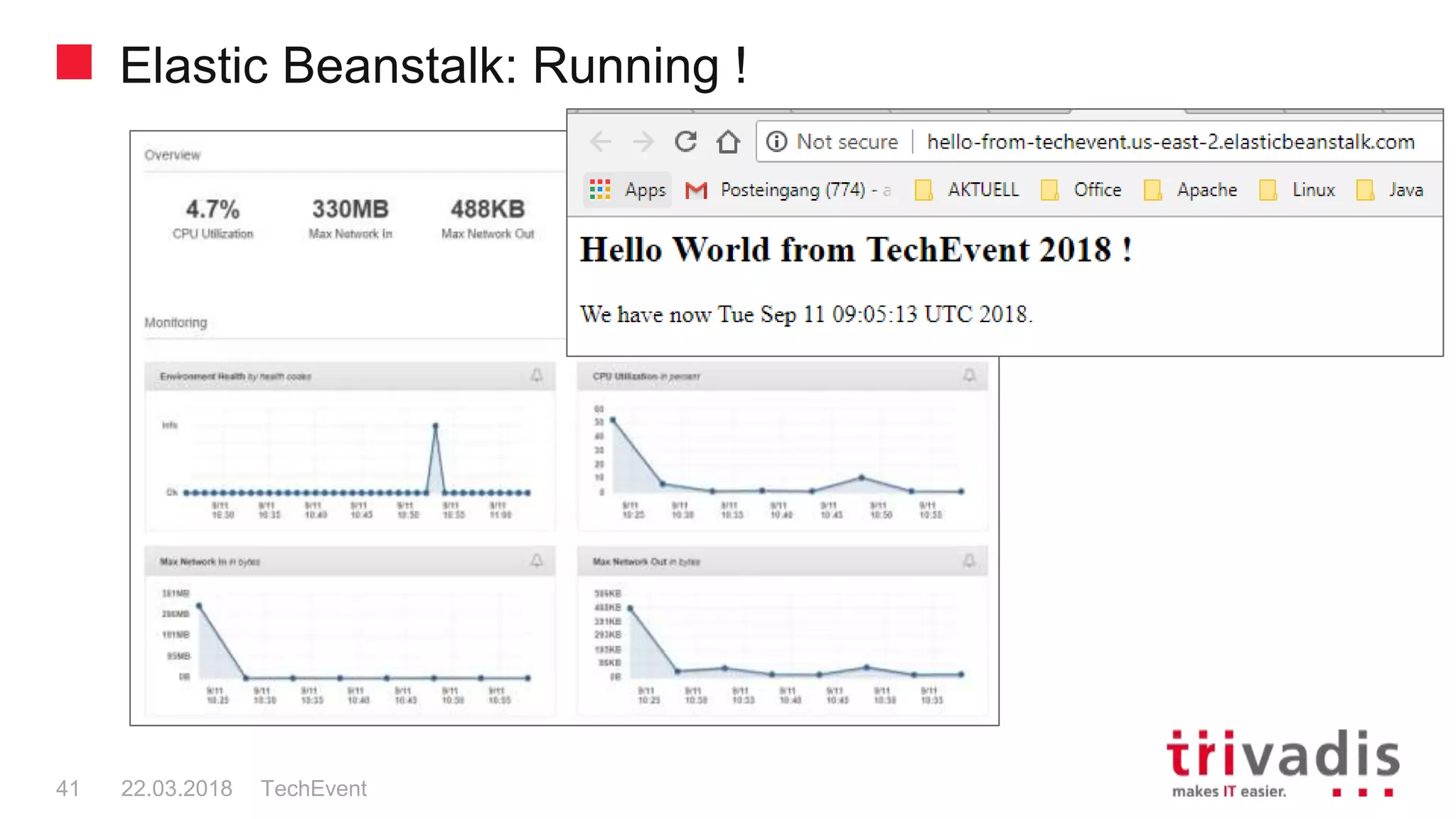Click the 330MB Max Network In value
1456x819 pixels.
coord(350,209)
